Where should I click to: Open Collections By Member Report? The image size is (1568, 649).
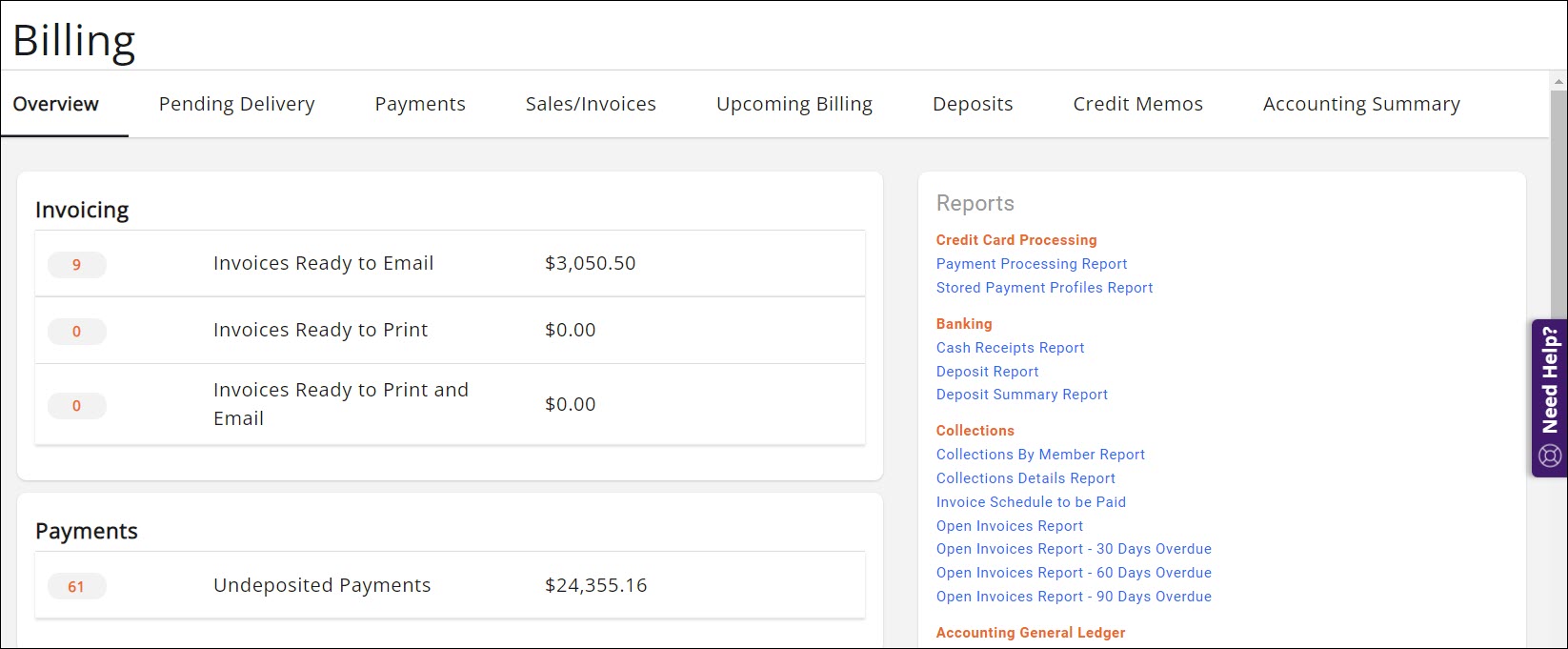(1040, 455)
